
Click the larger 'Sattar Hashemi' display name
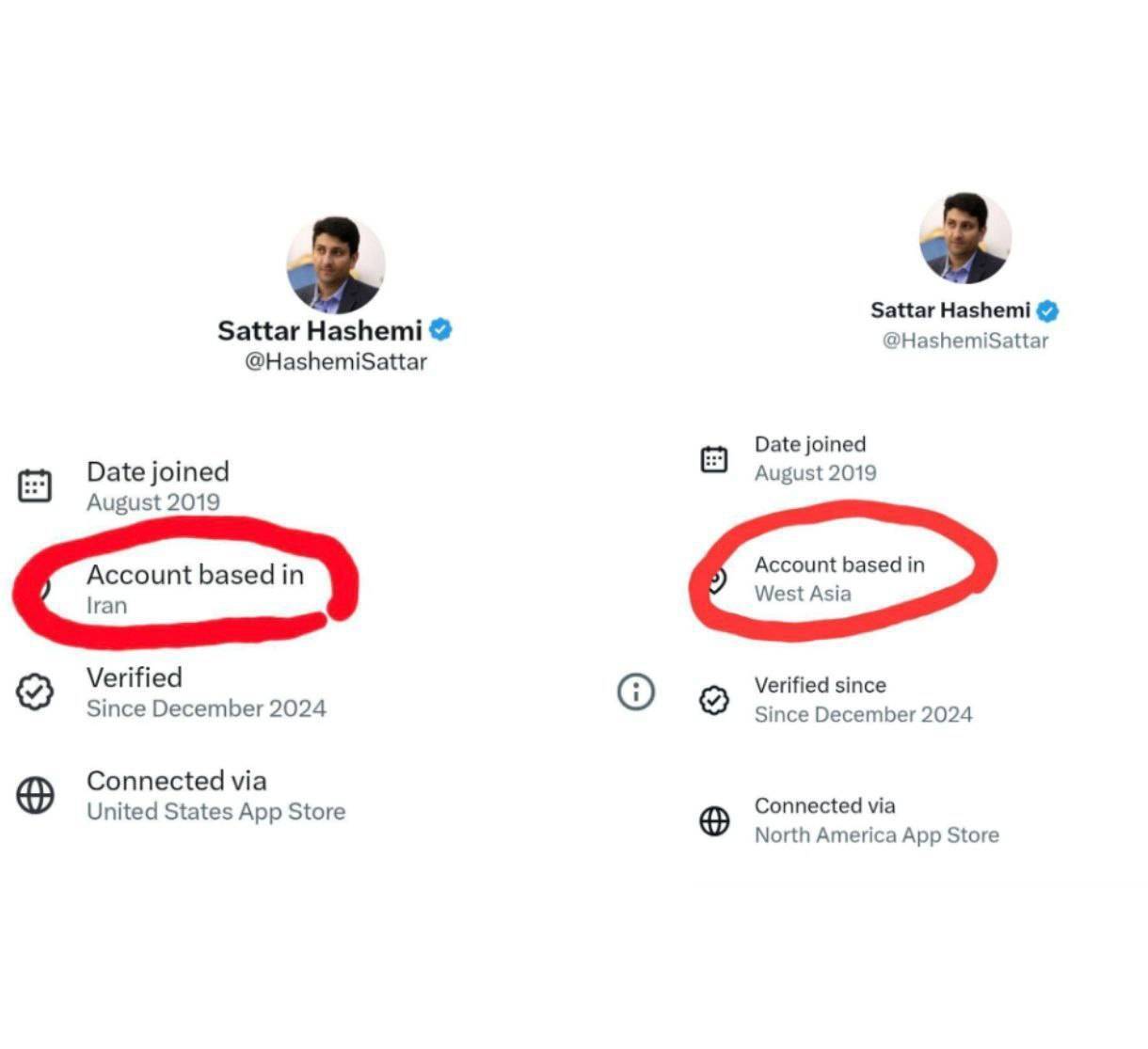[320, 331]
